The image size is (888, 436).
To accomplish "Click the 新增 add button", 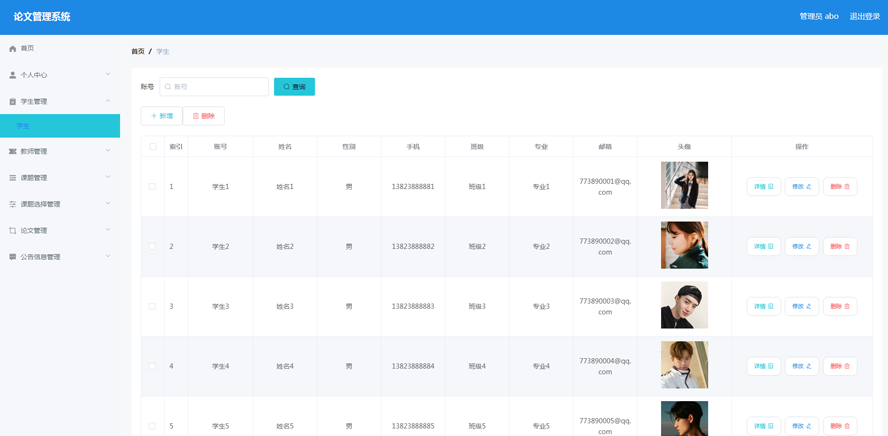I will (161, 116).
